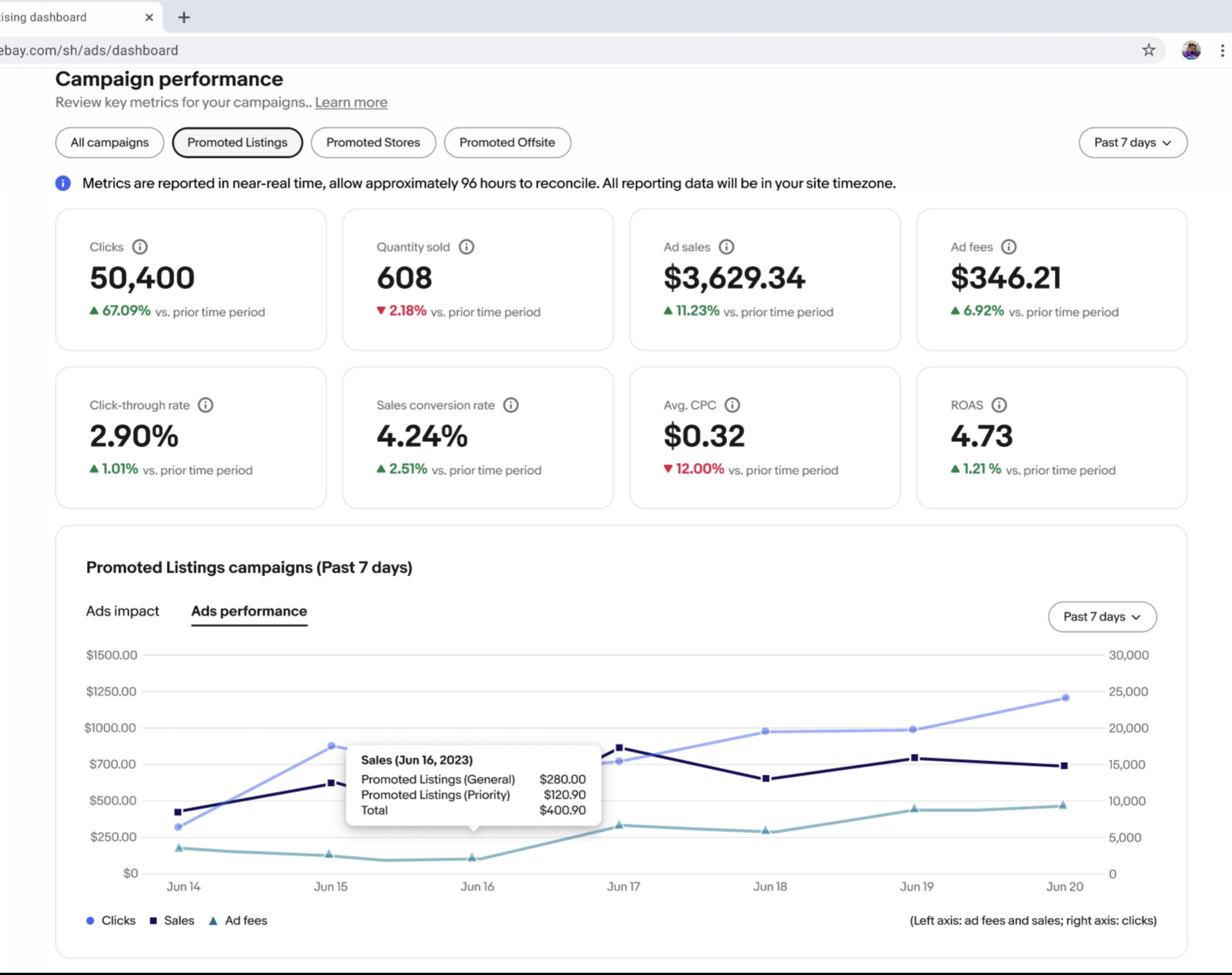Open the chart's Past 7 days dropdown

(x=1102, y=617)
